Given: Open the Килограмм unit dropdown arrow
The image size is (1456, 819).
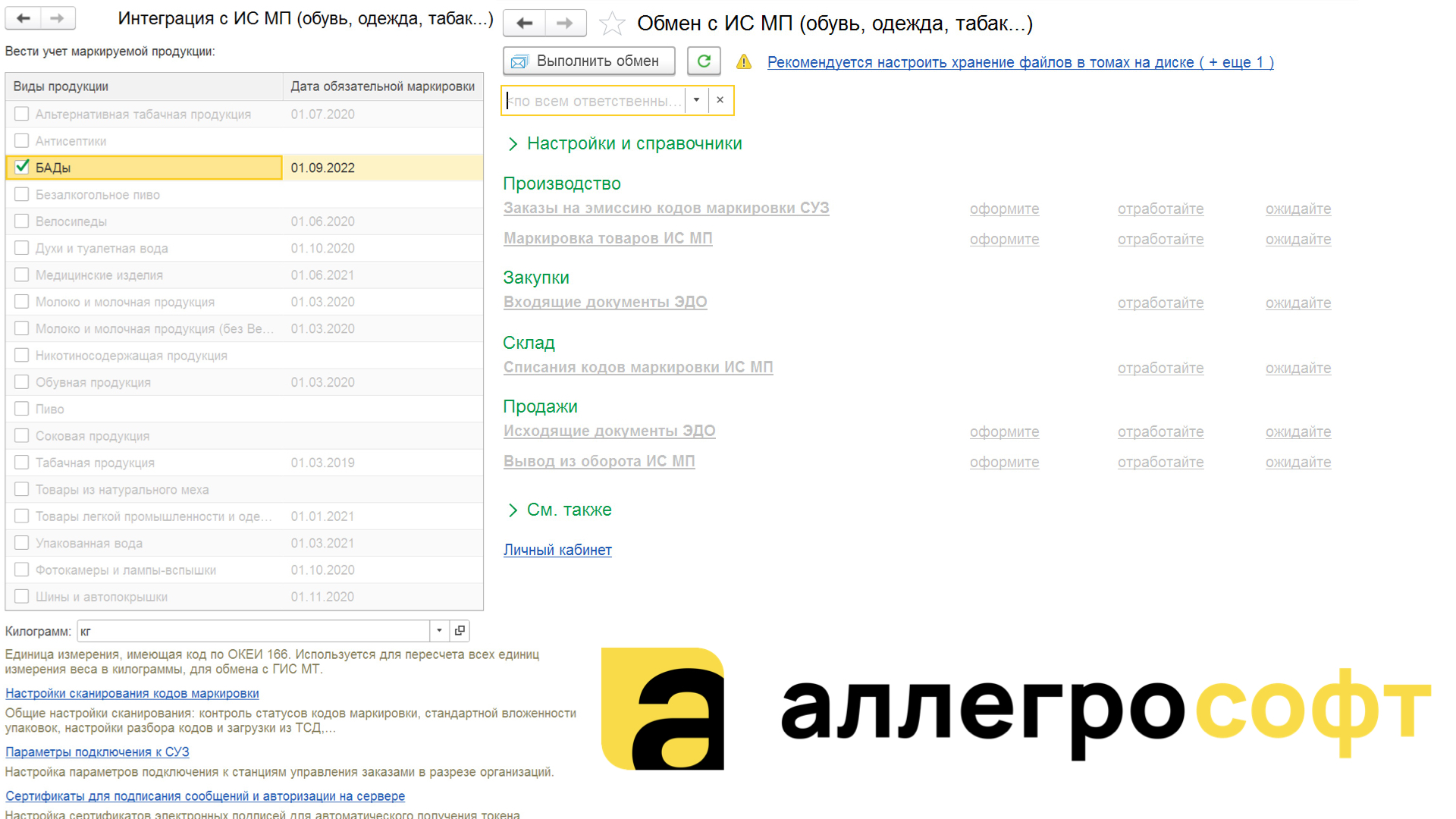Looking at the screenshot, I should coord(440,631).
